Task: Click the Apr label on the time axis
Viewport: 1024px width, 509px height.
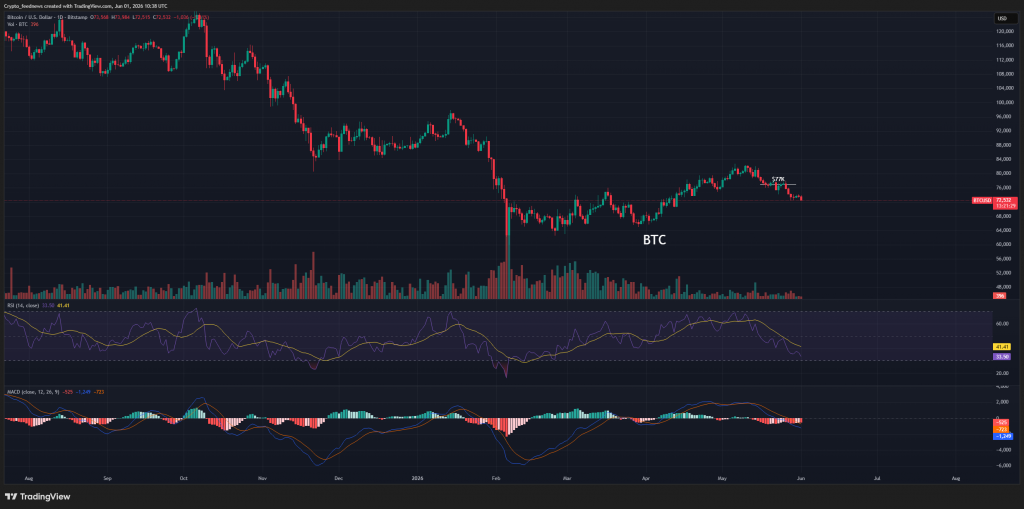Action: (647, 478)
